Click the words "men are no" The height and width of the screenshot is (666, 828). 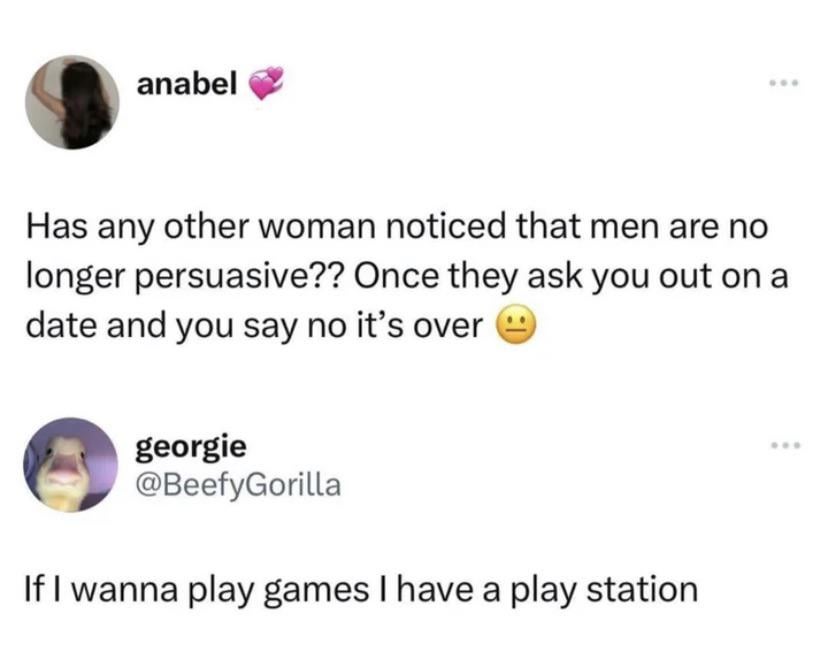tap(679, 227)
